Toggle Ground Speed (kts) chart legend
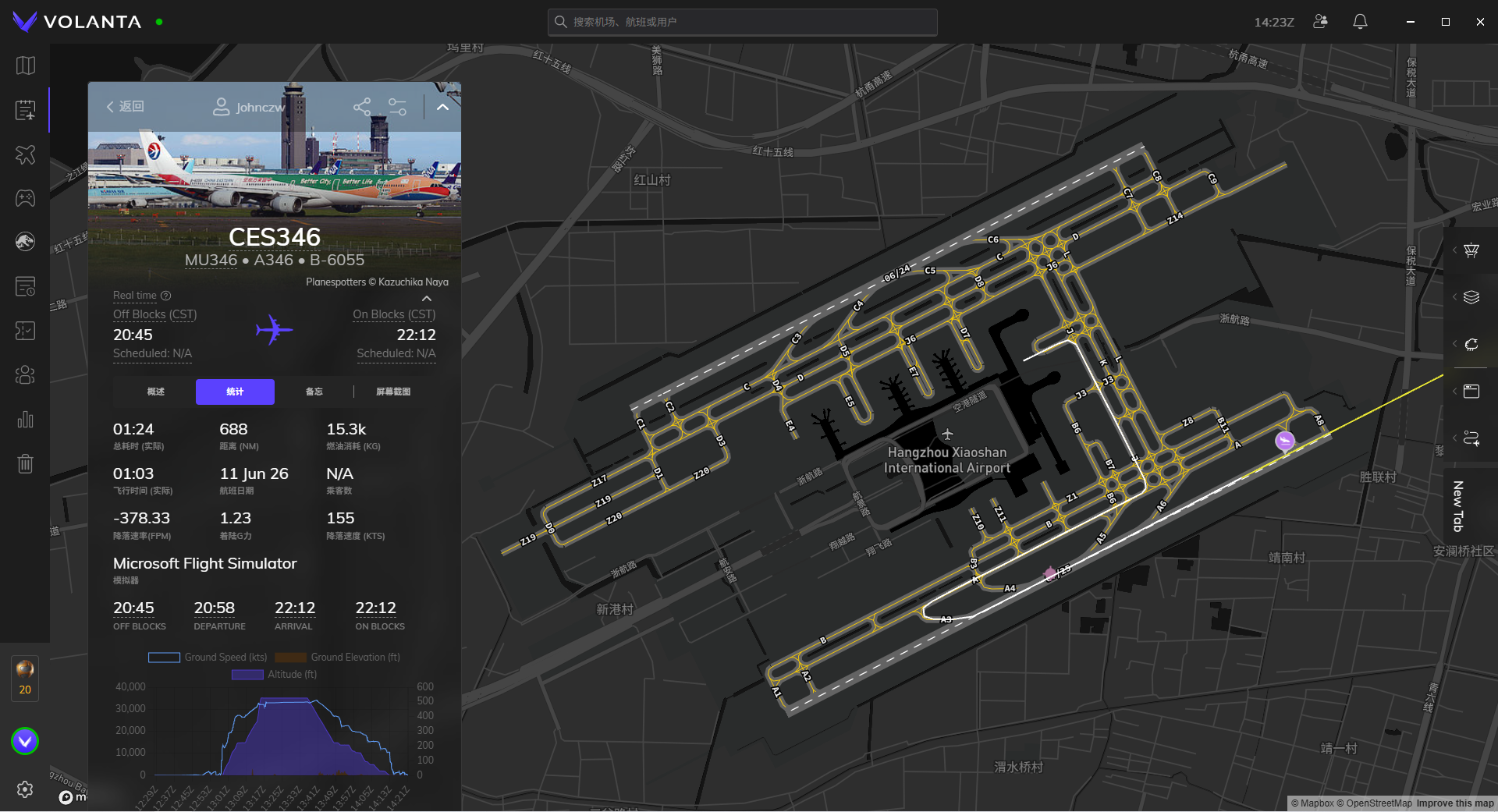This screenshot has width=1498, height=812. click(208, 658)
